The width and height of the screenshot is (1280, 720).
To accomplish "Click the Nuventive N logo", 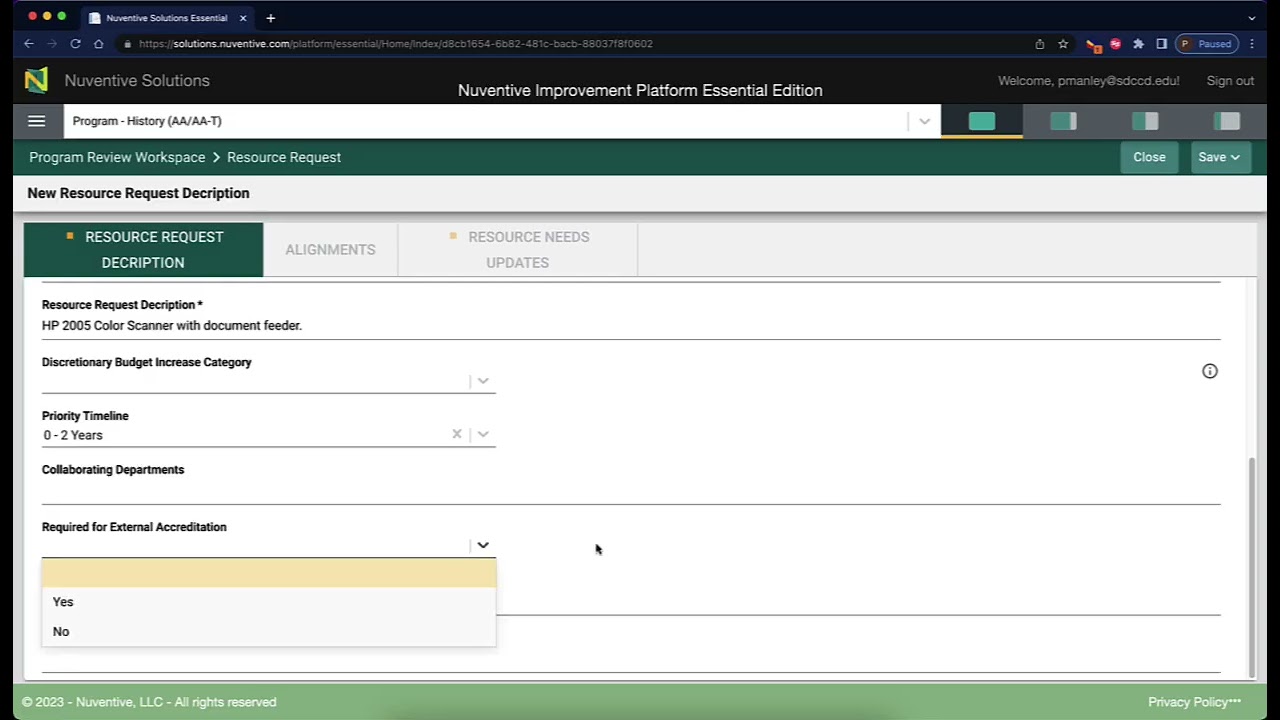I will click(x=36, y=80).
